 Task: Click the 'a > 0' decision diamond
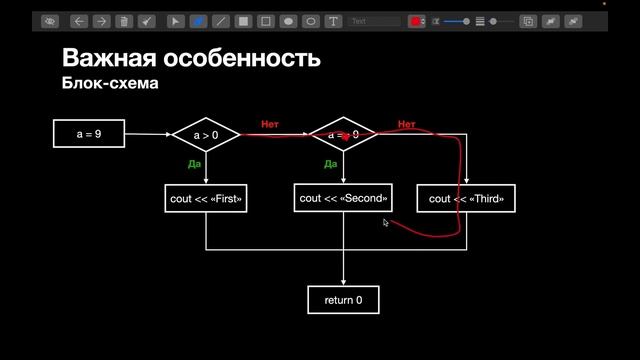coord(206,135)
